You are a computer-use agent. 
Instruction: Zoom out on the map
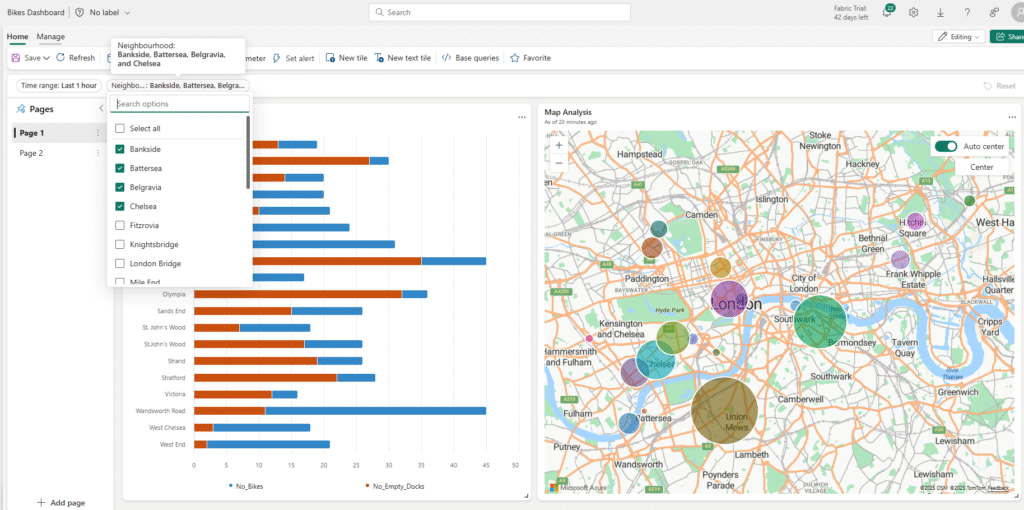558,162
